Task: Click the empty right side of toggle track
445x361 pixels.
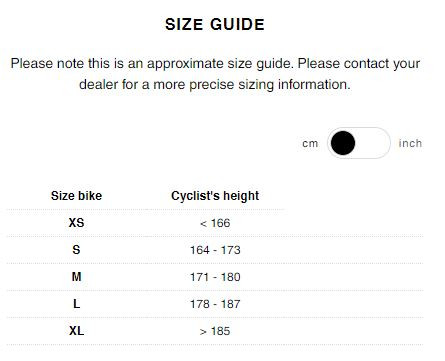Action: click(373, 143)
